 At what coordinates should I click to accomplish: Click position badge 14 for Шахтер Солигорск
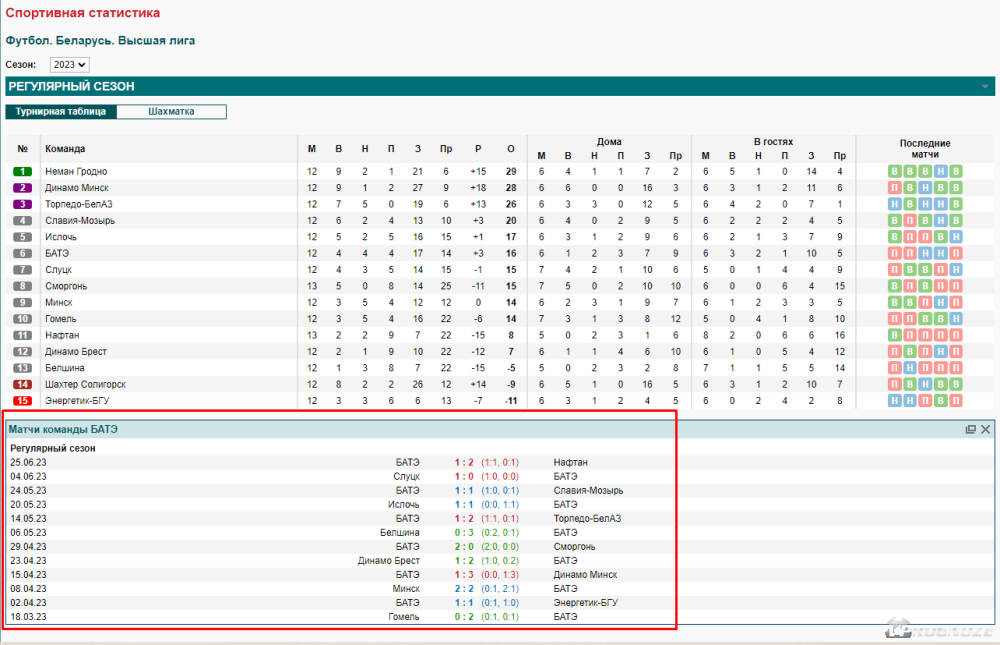click(x=23, y=385)
